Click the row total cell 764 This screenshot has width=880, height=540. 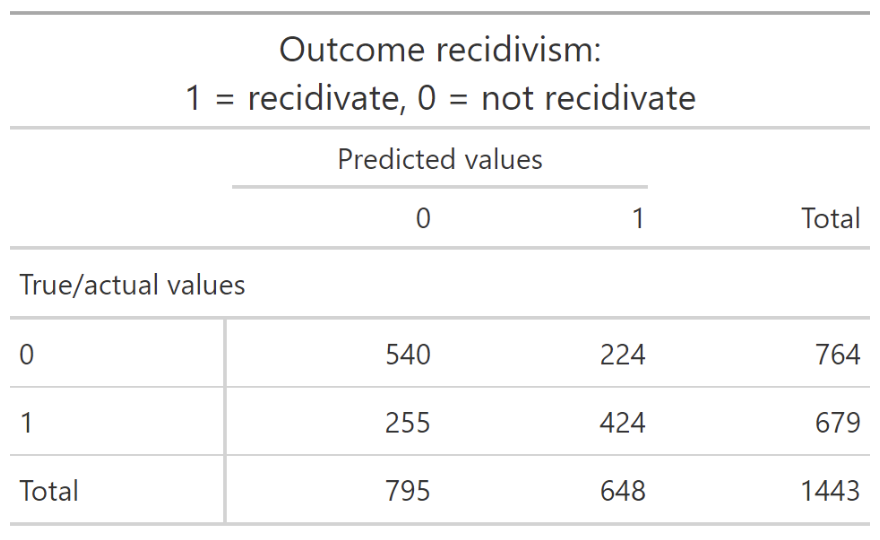(838, 354)
